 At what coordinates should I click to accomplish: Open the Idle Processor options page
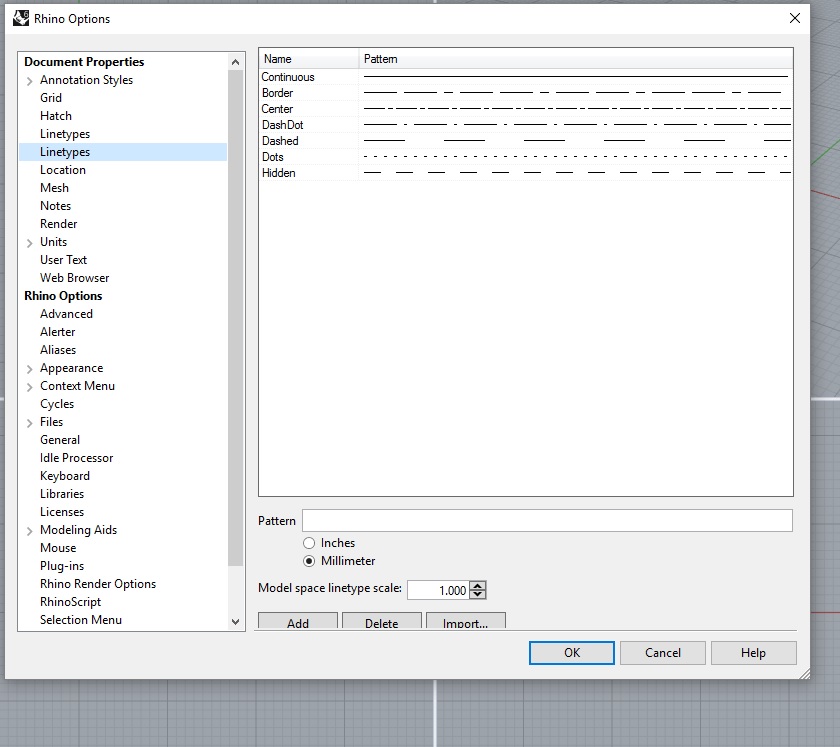click(77, 458)
